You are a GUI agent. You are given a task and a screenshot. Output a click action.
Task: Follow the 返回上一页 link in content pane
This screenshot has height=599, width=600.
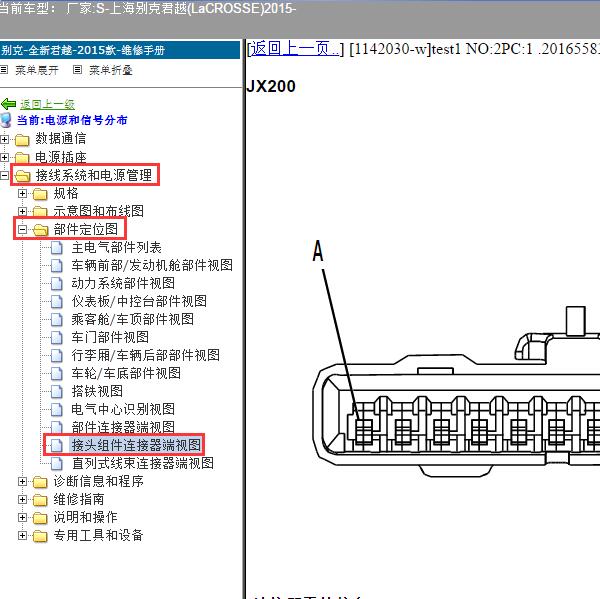295,49
